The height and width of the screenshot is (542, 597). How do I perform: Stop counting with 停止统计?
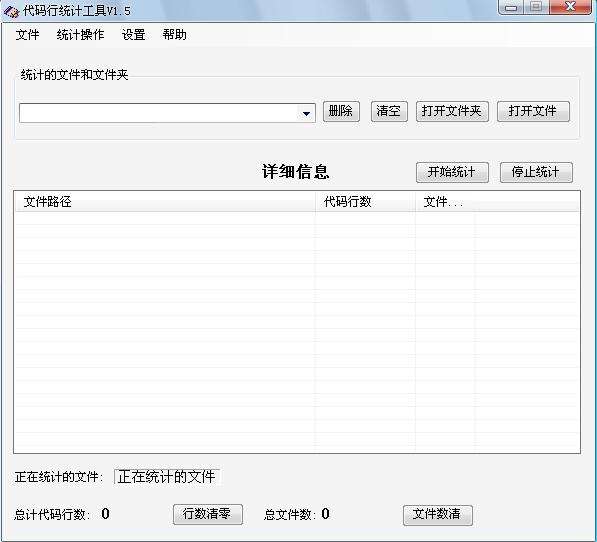536,172
